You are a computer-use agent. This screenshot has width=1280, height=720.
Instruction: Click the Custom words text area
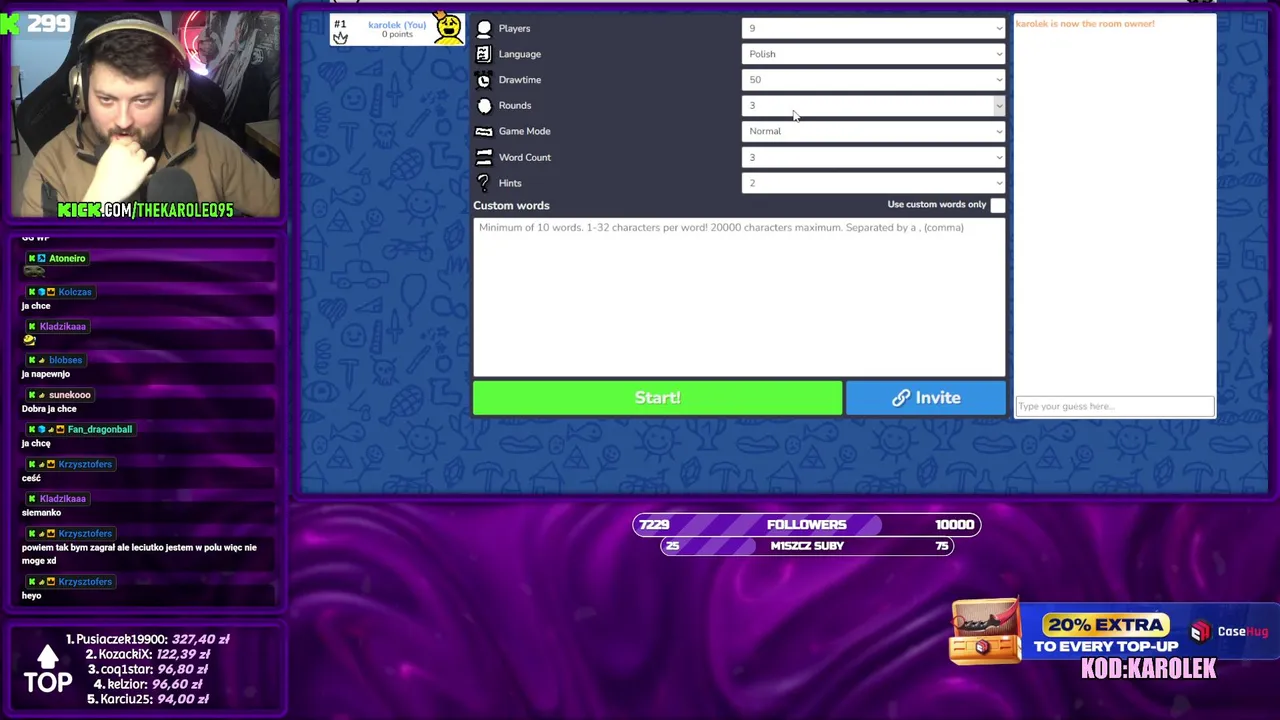click(x=739, y=296)
